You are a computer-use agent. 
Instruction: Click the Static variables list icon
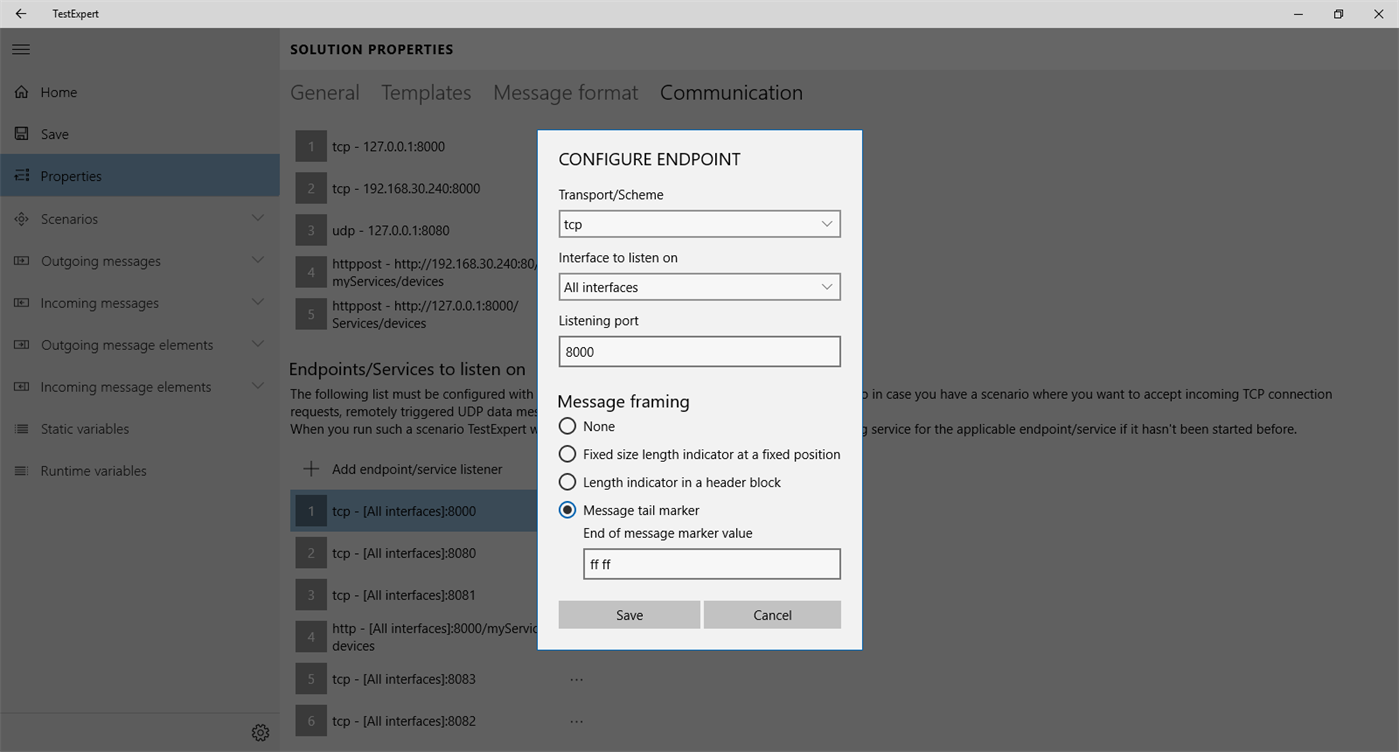click(21, 429)
